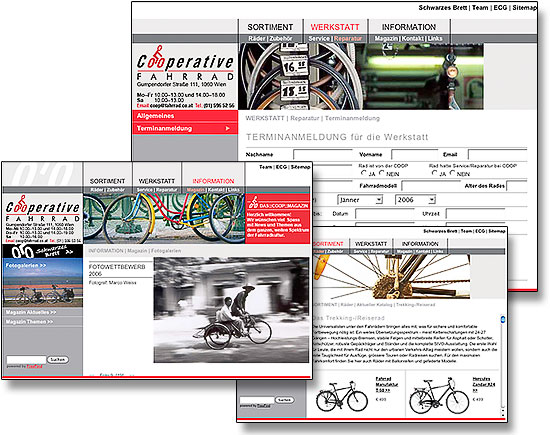Open INFORMATION tab in the Terminanmeldung window
The height and width of the screenshot is (435, 550).
[409, 27]
